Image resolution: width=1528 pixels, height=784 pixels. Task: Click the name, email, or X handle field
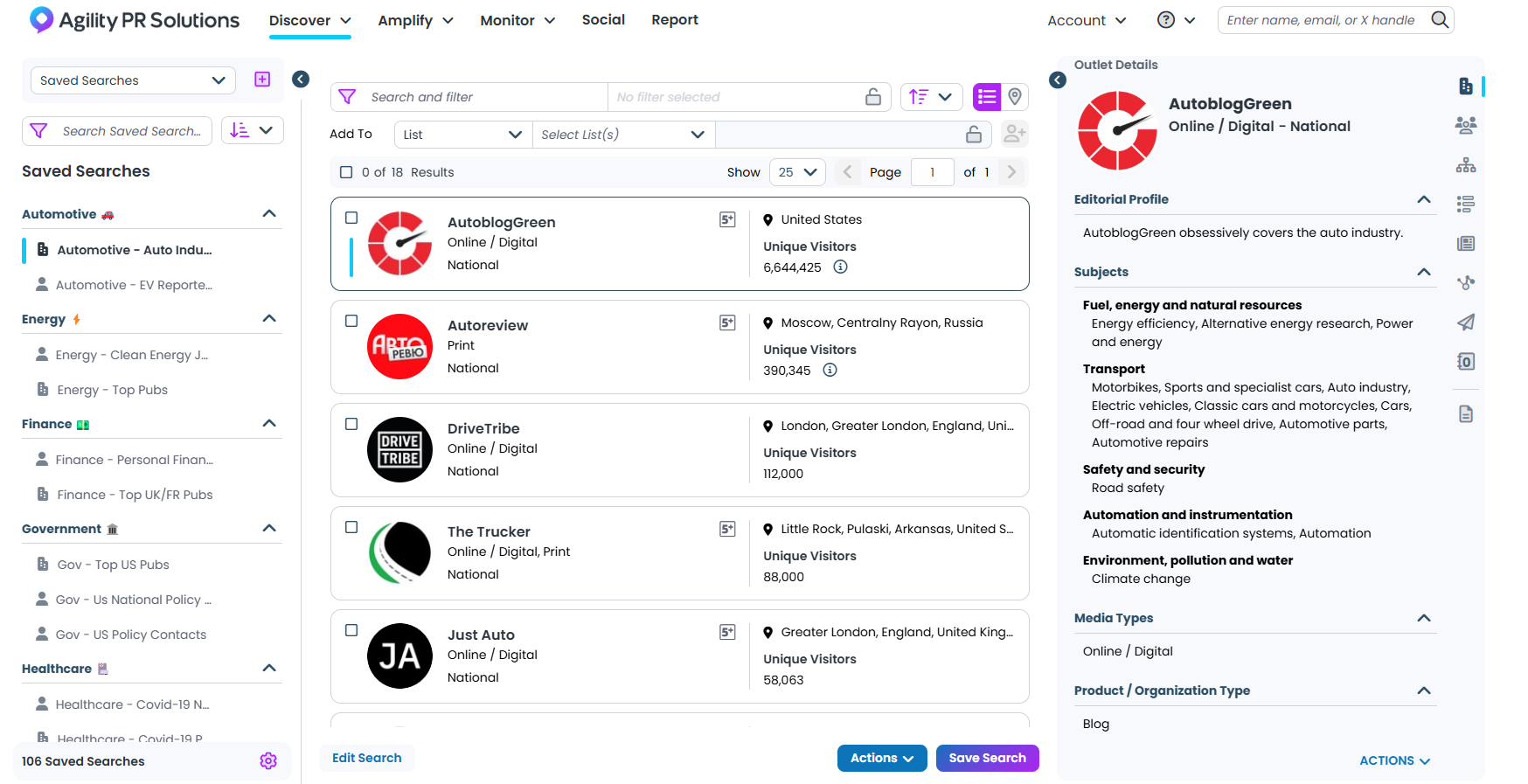click(1322, 20)
